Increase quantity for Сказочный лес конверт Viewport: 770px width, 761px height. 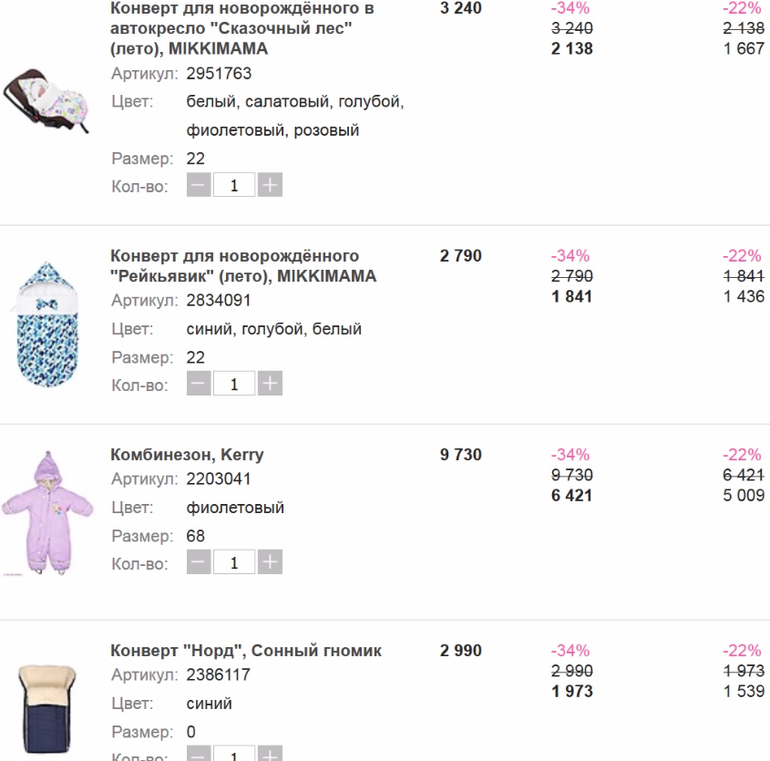(x=270, y=185)
